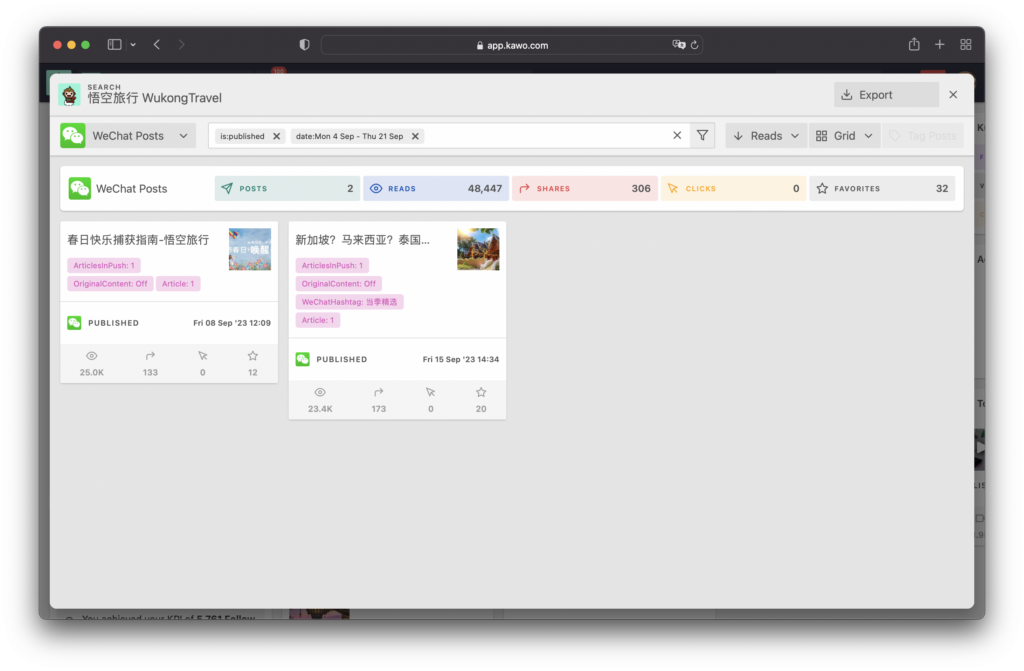Remove the is:published filter chip
The image size is (1024, 671).
point(276,137)
